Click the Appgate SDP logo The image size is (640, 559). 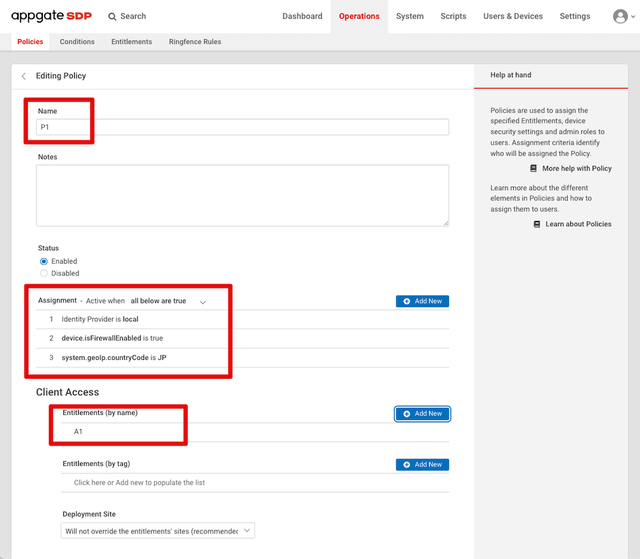(x=51, y=16)
